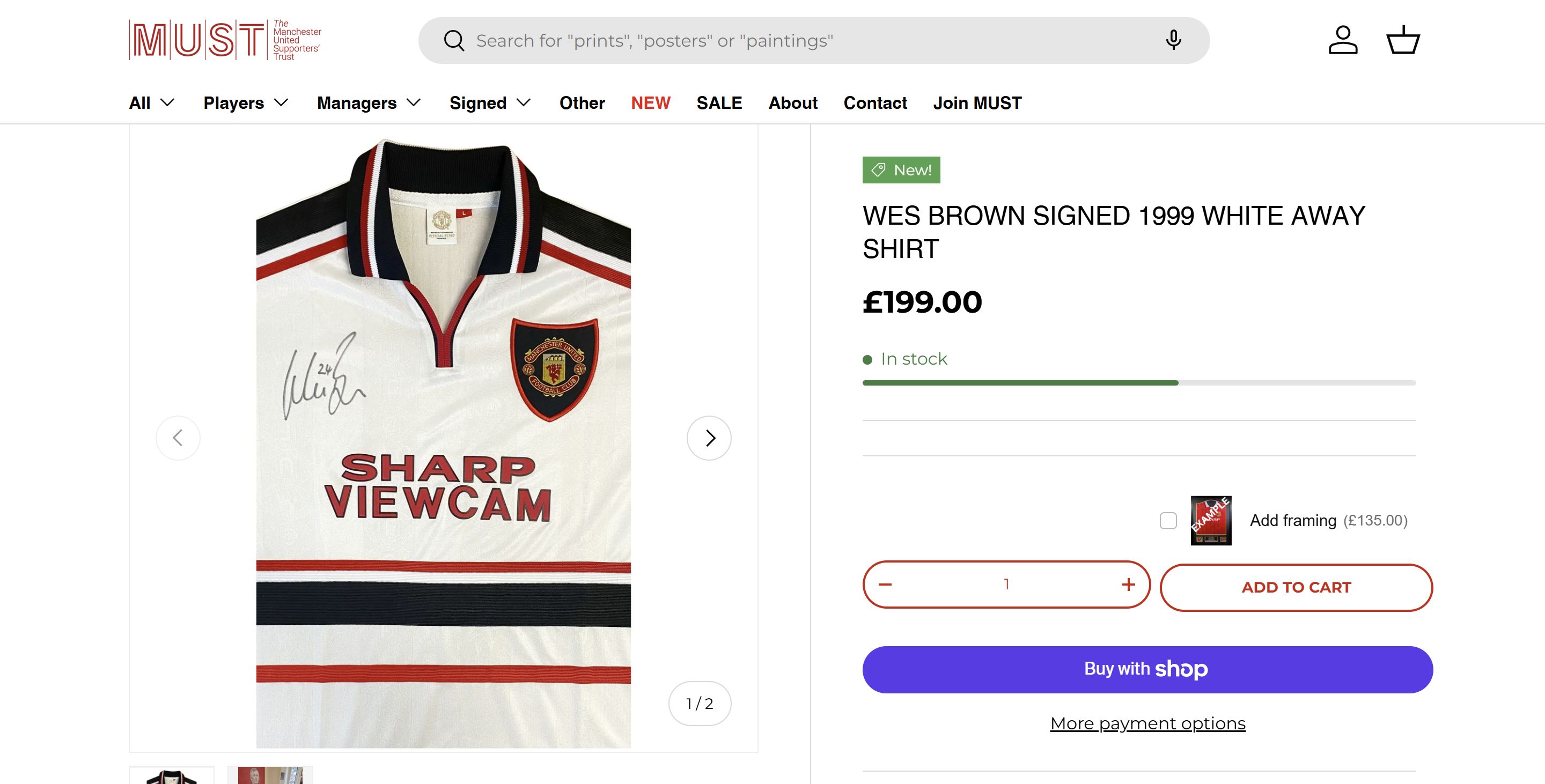The height and width of the screenshot is (784, 1545).
Task: Open the shopping basket
Action: pyautogui.click(x=1403, y=40)
